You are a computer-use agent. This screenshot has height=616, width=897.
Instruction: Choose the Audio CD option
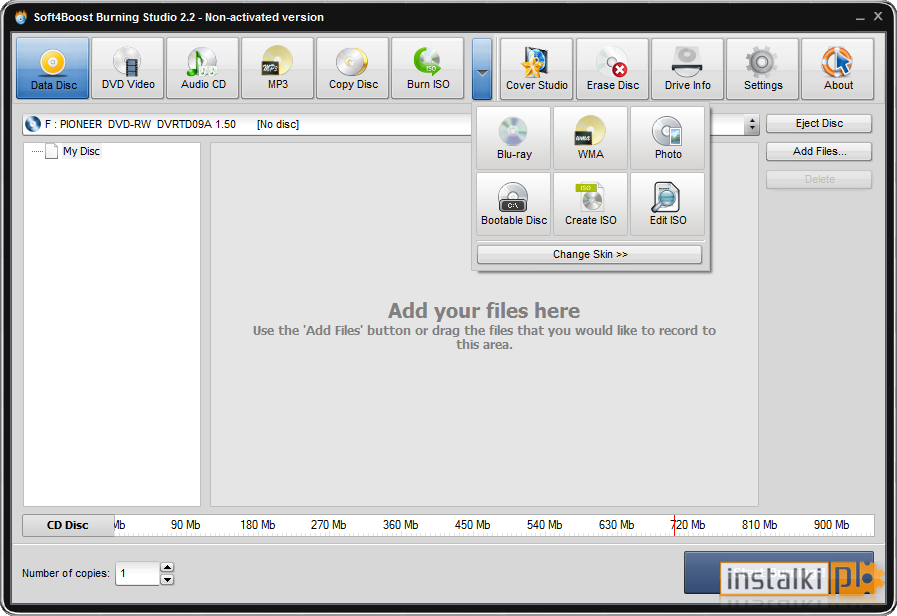point(203,68)
